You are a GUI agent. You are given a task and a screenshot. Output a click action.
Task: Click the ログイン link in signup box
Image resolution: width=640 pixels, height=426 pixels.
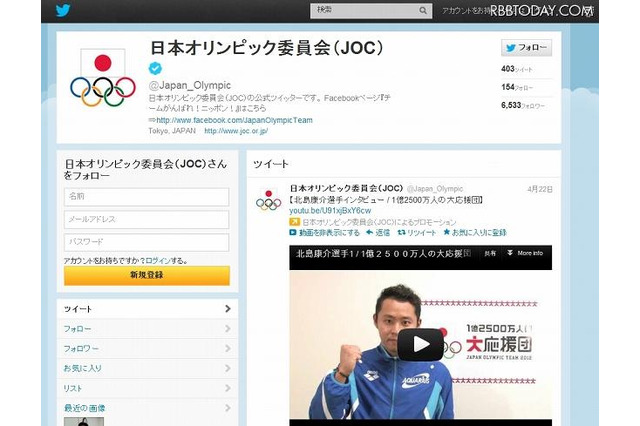pyautogui.click(x=157, y=260)
